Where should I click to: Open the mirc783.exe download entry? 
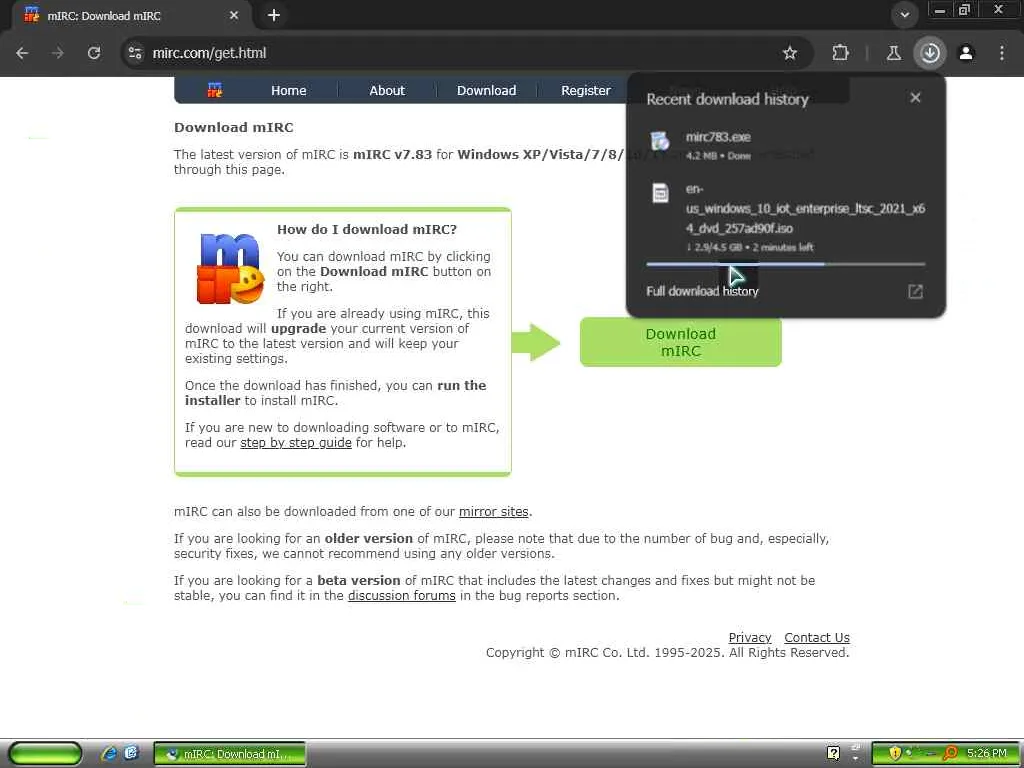pos(786,145)
